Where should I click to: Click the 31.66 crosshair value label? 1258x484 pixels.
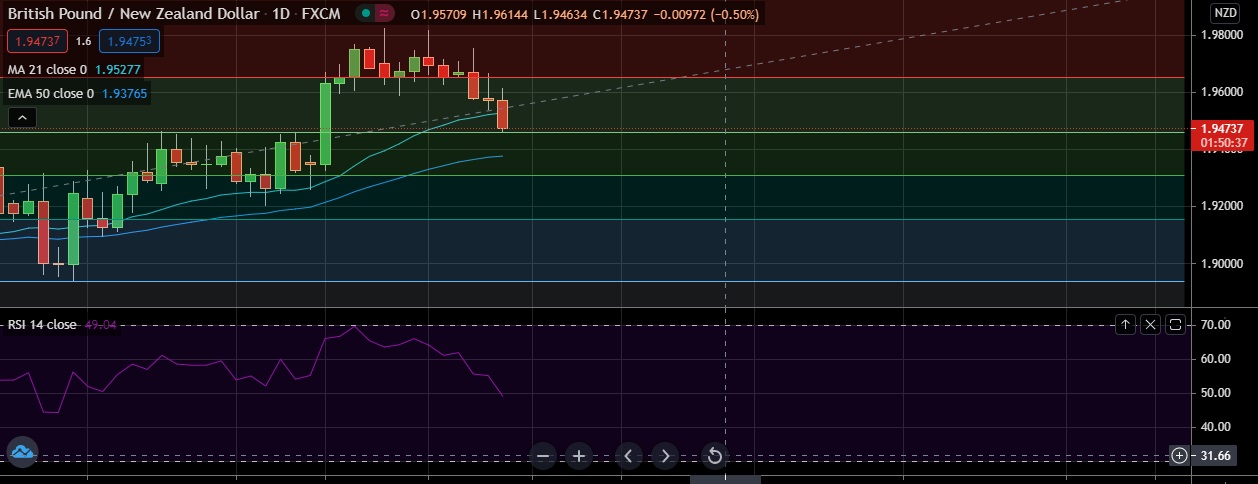pos(1214,456)
